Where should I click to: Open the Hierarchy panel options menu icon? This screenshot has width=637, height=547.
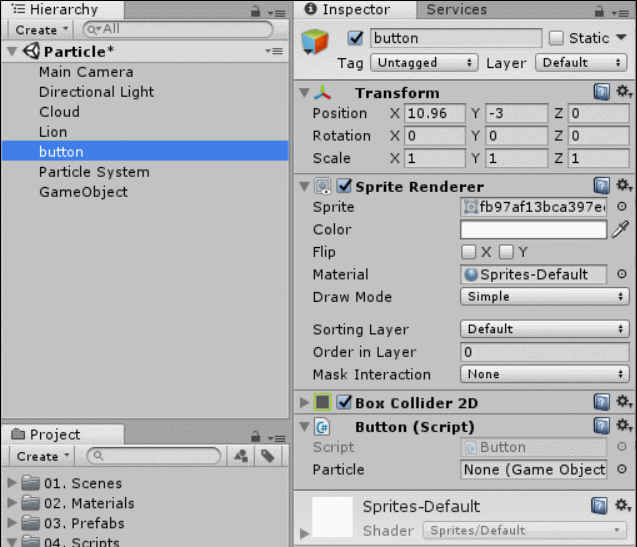[277, 13]
